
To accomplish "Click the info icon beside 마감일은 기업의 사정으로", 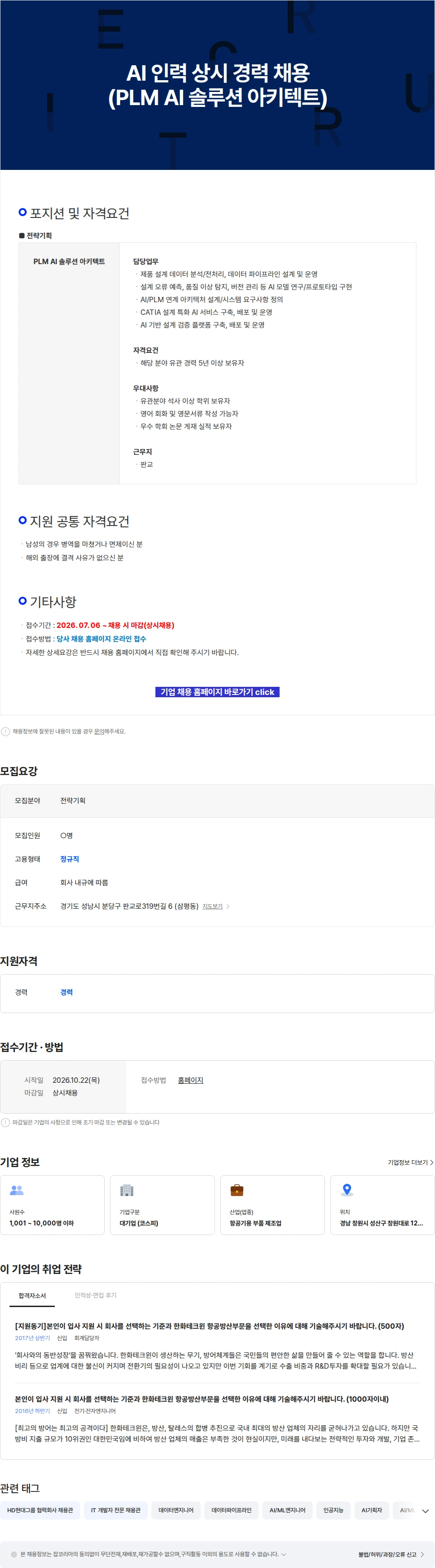I will [5, 1122].
